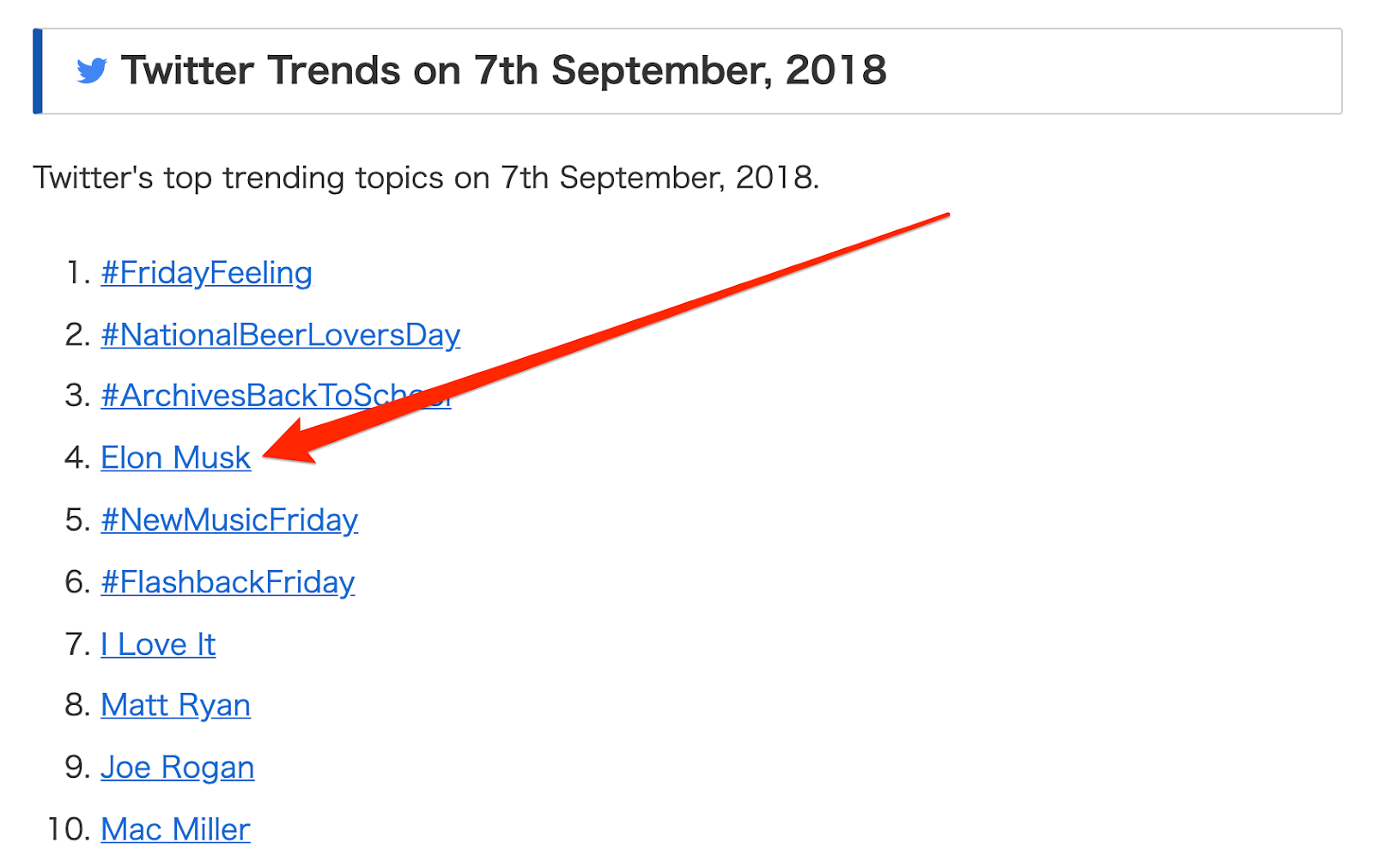Click the blue accent bar left of heading
The image size is (1374, 868).
[38, 71]
